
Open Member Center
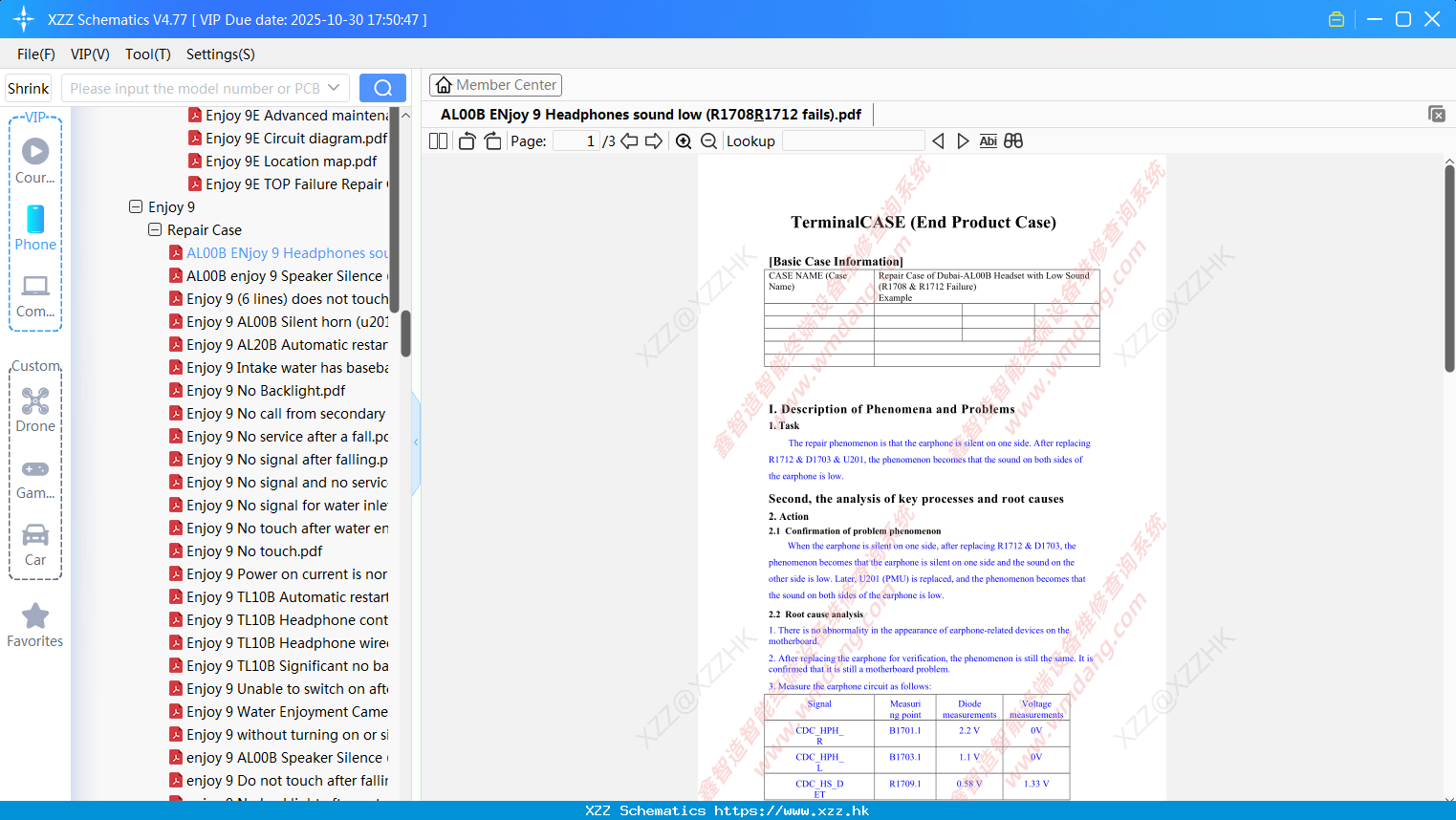coord(495,85)
